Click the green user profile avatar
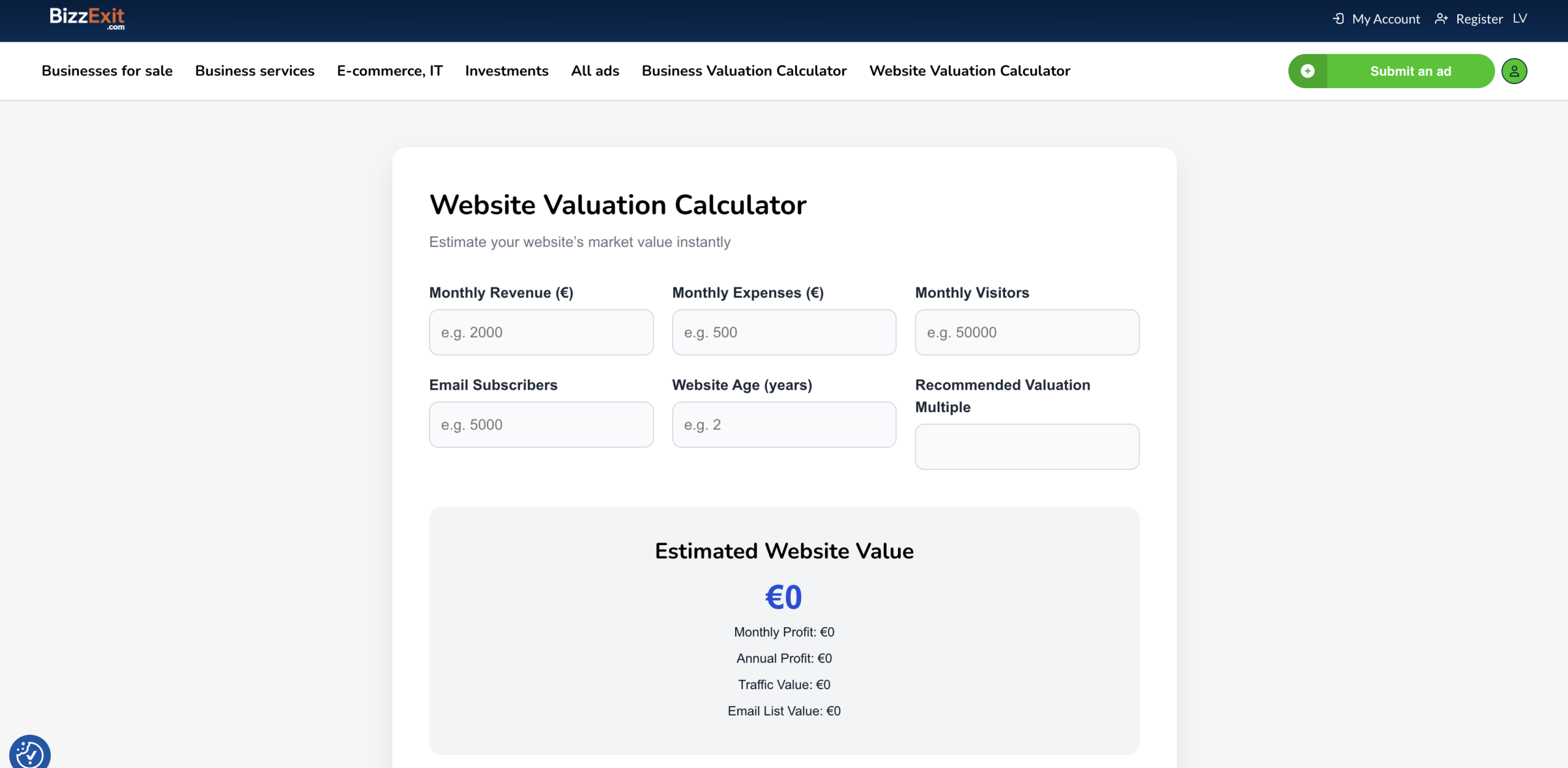This screenshot has height=768, width=1568. click(x=1514, y=71)
